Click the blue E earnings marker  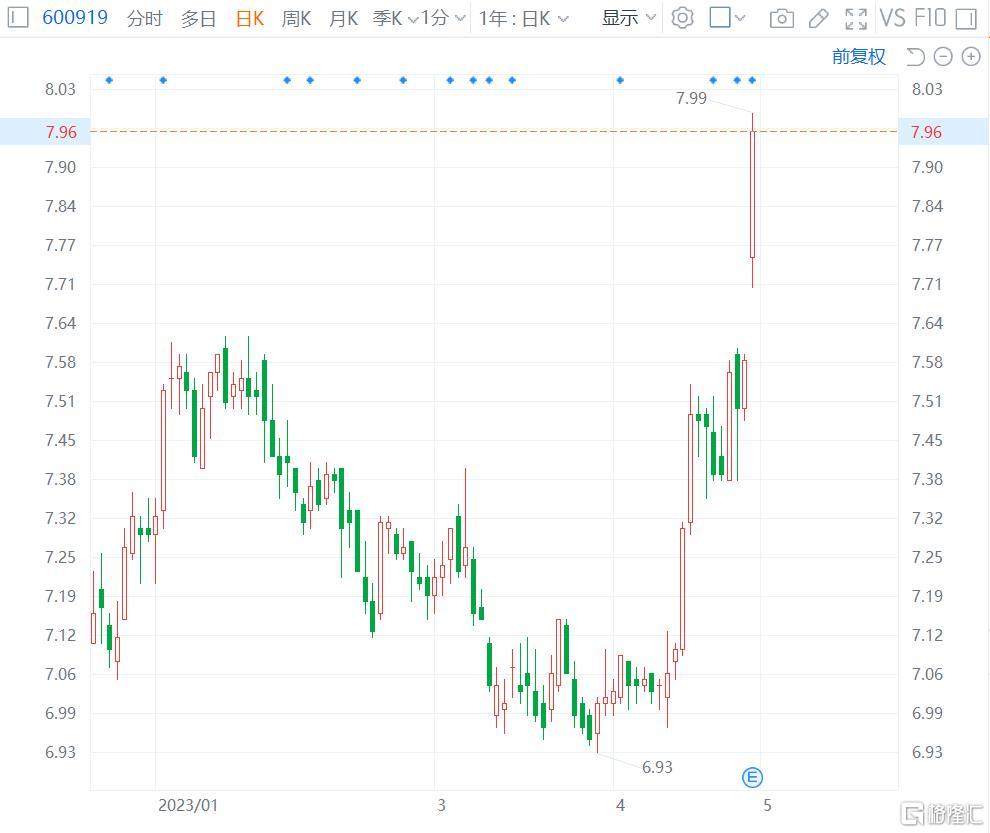tap(752, 777)
